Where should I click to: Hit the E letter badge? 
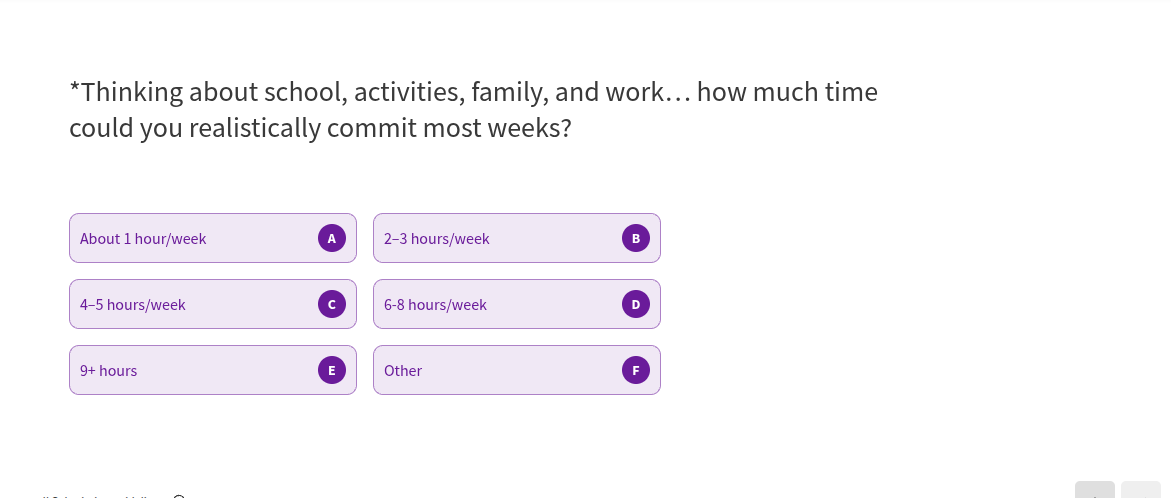(332, 370)
